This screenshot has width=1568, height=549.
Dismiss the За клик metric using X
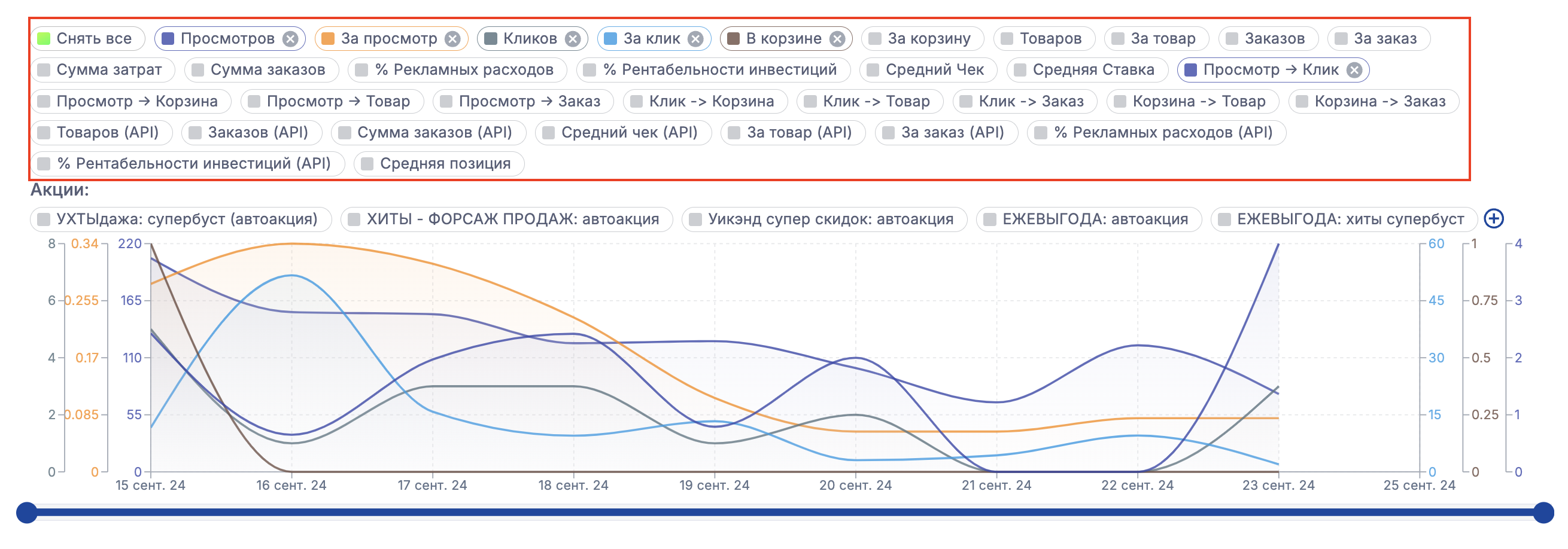(695, 39)
